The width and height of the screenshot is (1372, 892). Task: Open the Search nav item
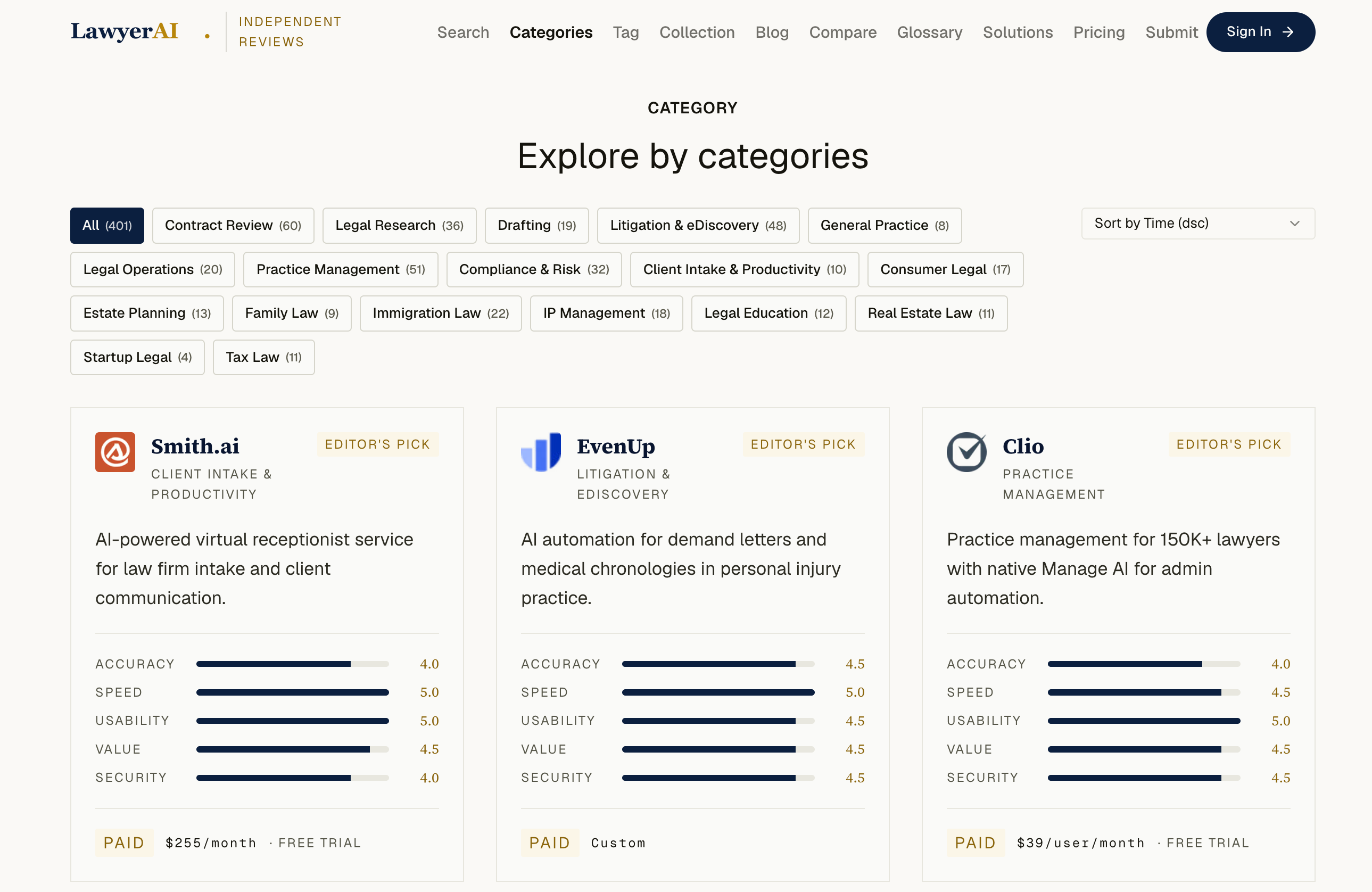(x=463, y=32)
